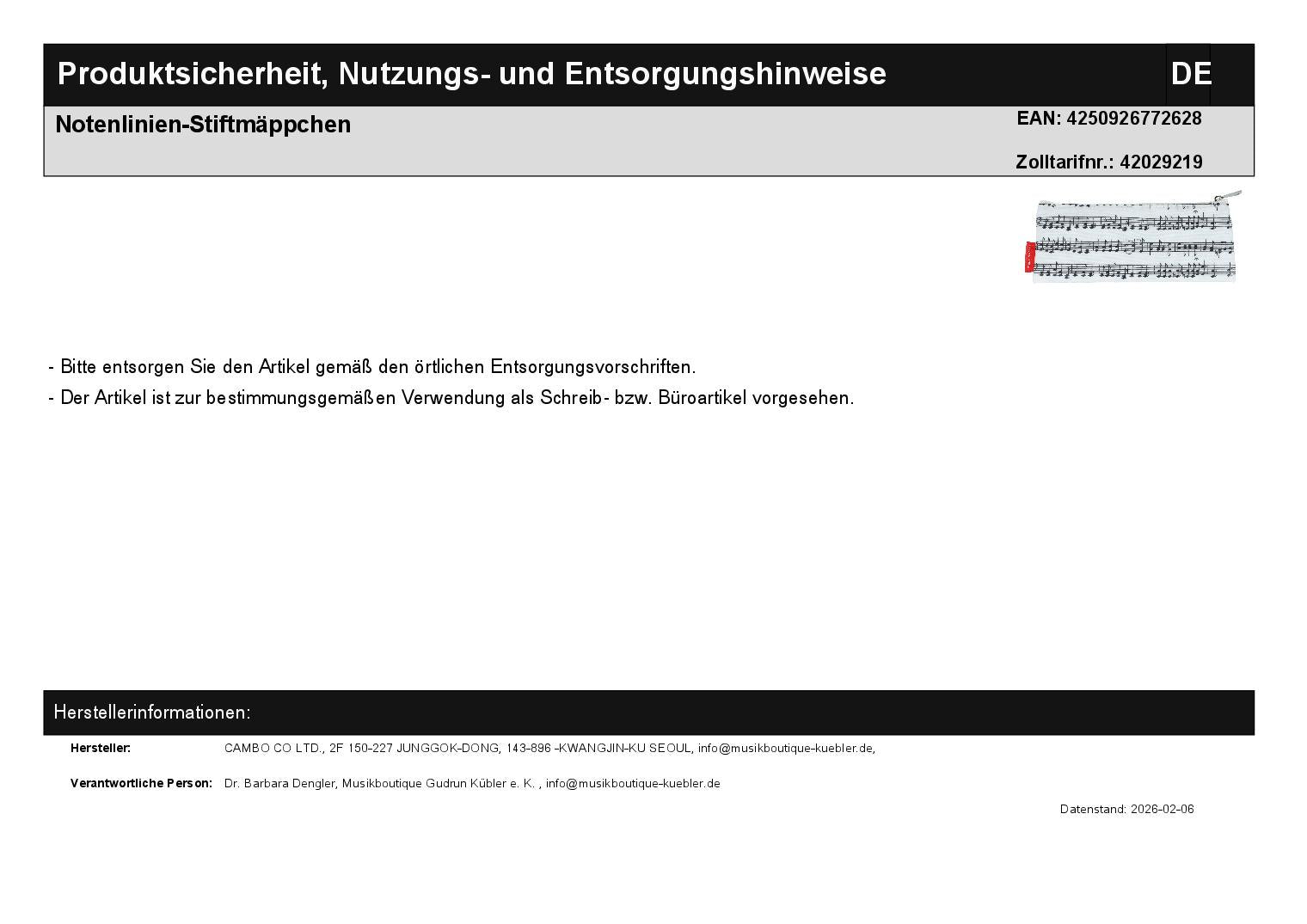The width and height of the screenshot is (1307, 924).
Task: Open the email link in Verantwortliche Person row
Action: [633, 783]
